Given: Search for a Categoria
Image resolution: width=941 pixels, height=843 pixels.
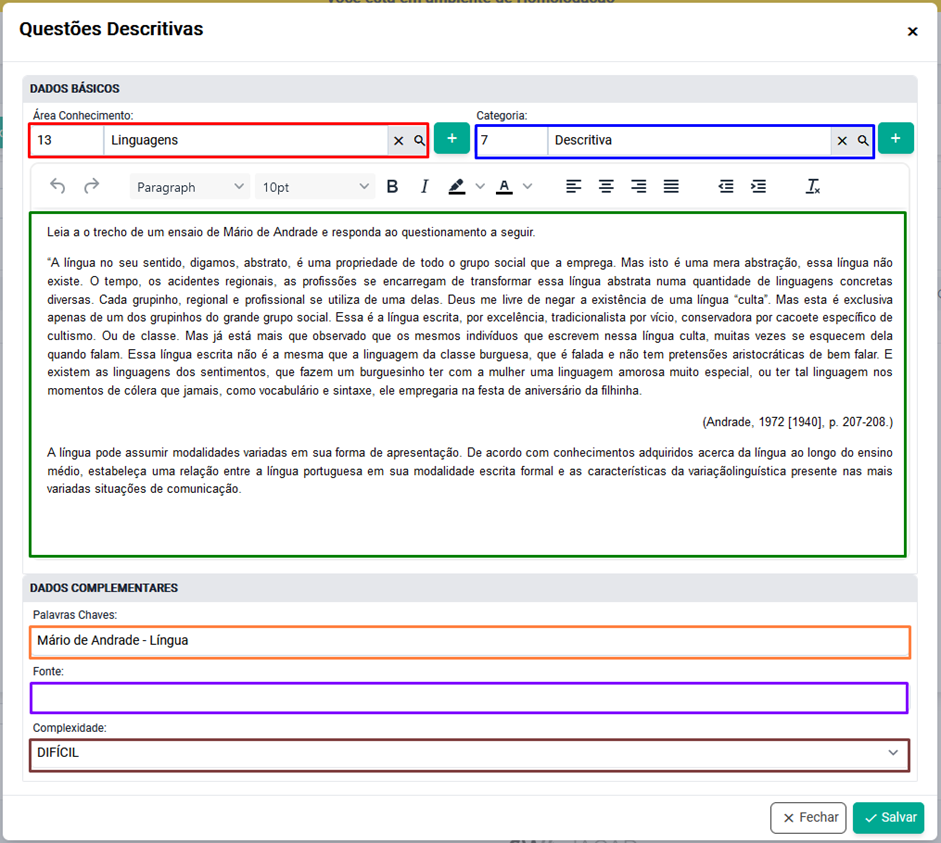Looking at the screenshot, I should pos(863,140).
